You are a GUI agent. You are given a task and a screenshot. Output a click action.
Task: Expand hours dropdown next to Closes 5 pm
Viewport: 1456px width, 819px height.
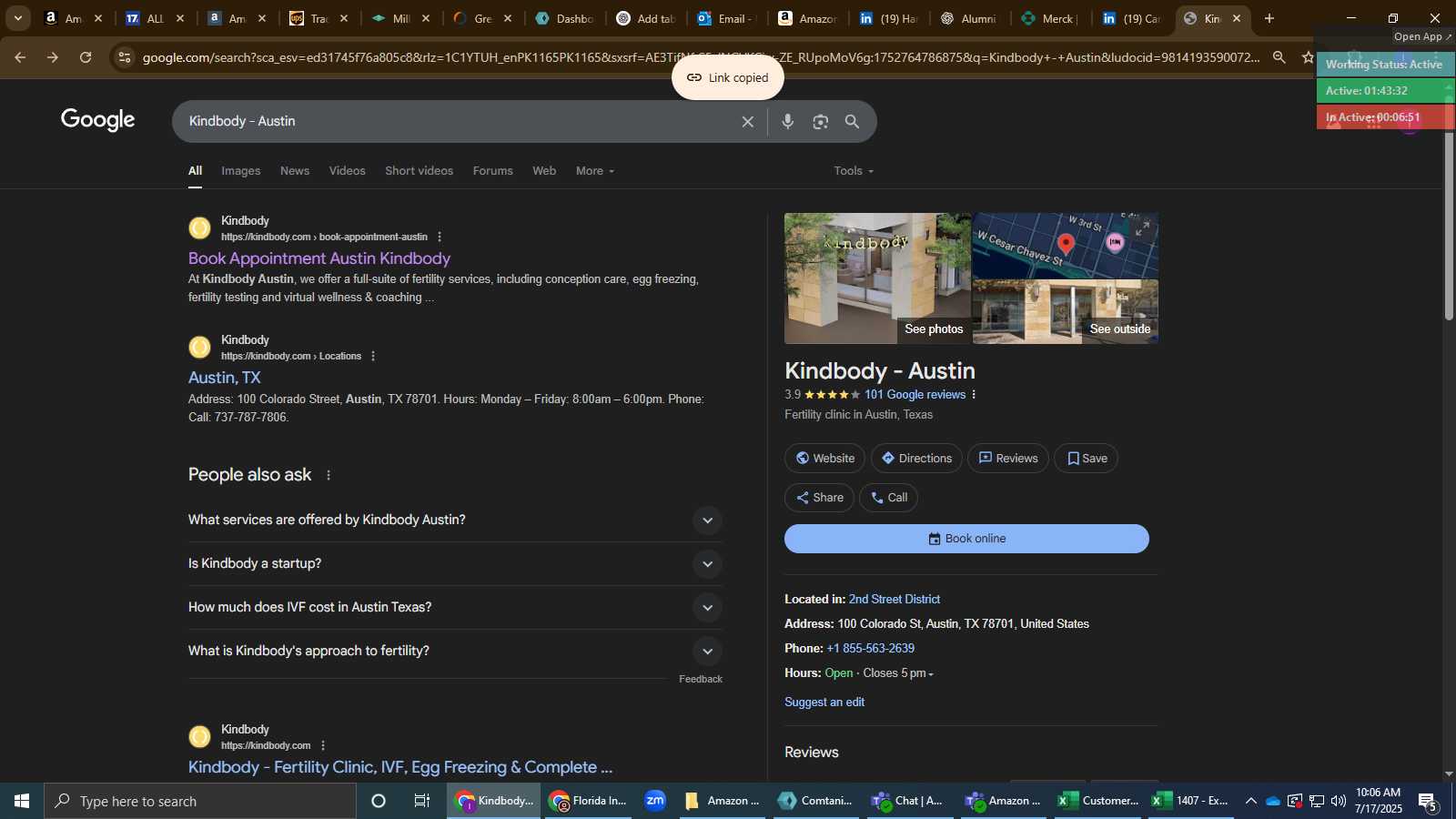(x=930, y=674)
